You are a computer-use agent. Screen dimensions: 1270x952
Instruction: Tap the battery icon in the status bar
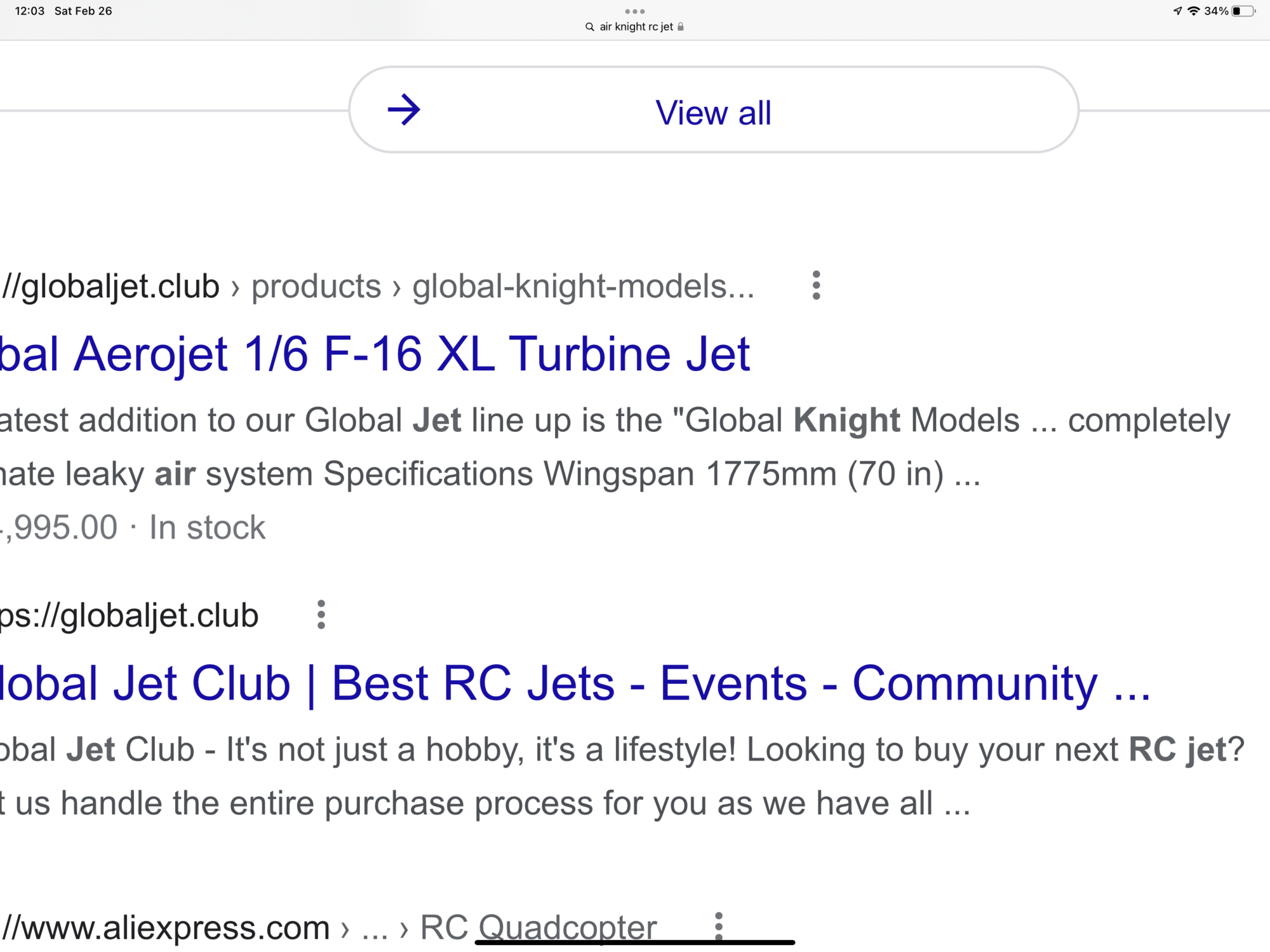pyautogui.click(x=1243, y=11)
